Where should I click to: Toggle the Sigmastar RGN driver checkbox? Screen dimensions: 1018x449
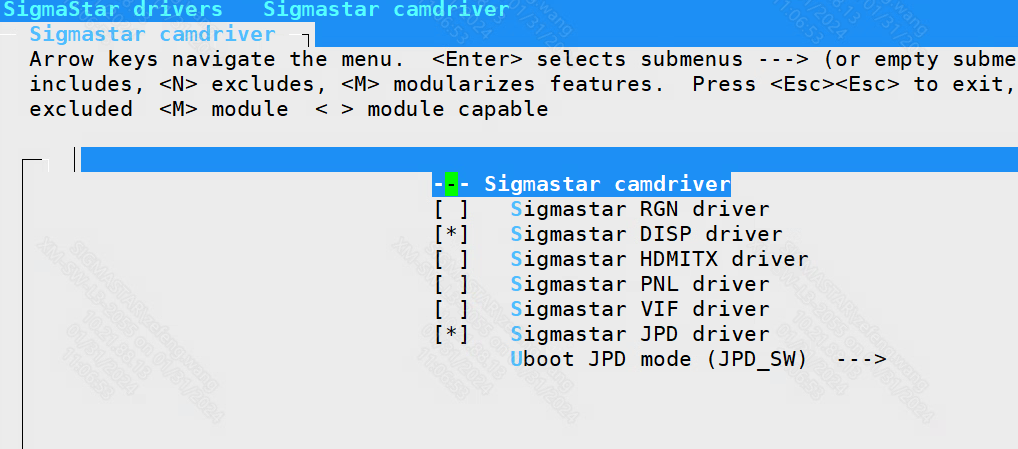(451, 210)
